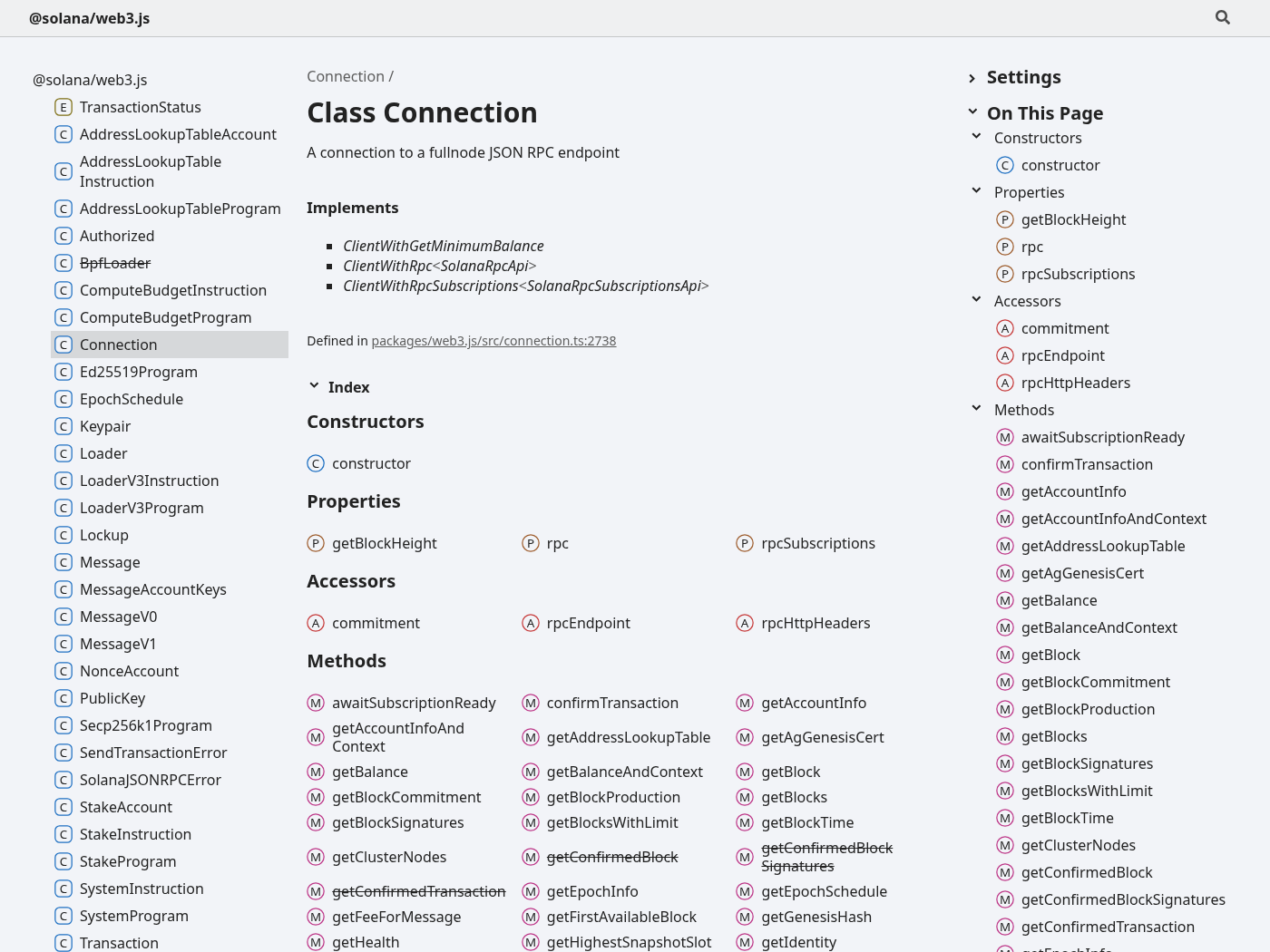Expand the Settings section
Viewport: 1270px width, 952px height.
tap(1014, 77)
